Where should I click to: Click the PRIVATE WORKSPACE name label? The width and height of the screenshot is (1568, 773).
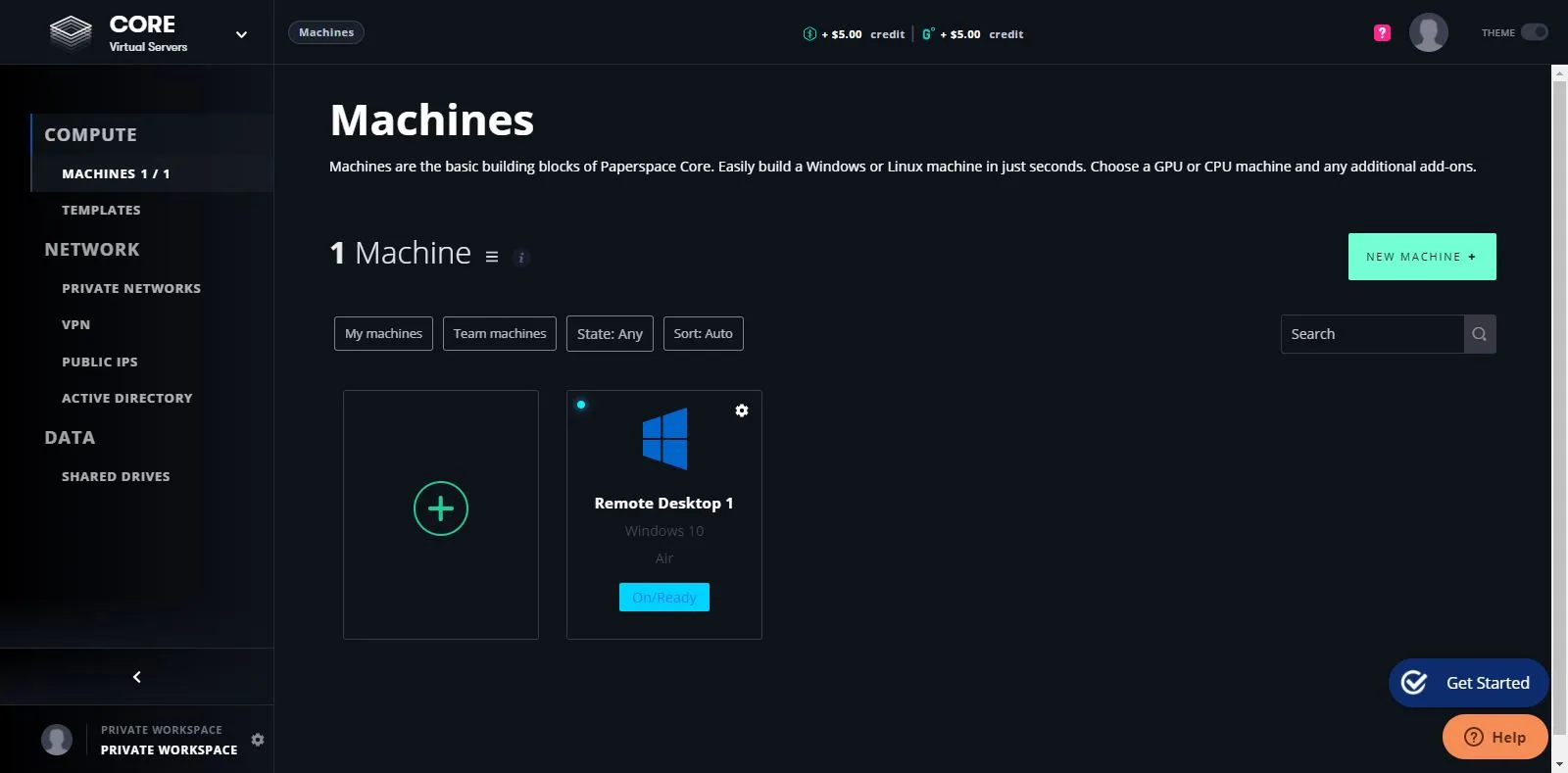click(169, 749)
